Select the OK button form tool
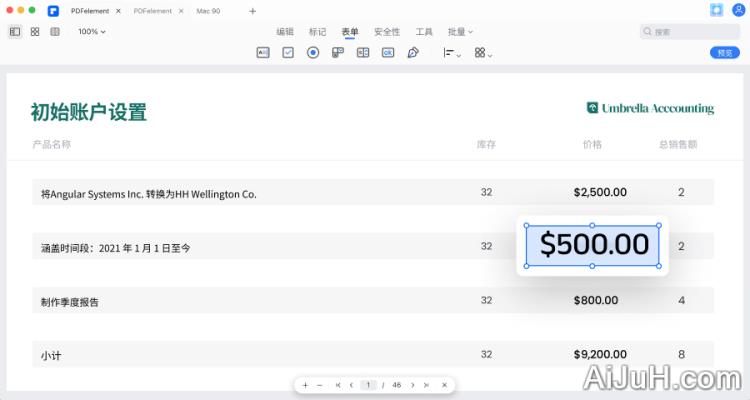Screen dimensions: 750x400 388,53
